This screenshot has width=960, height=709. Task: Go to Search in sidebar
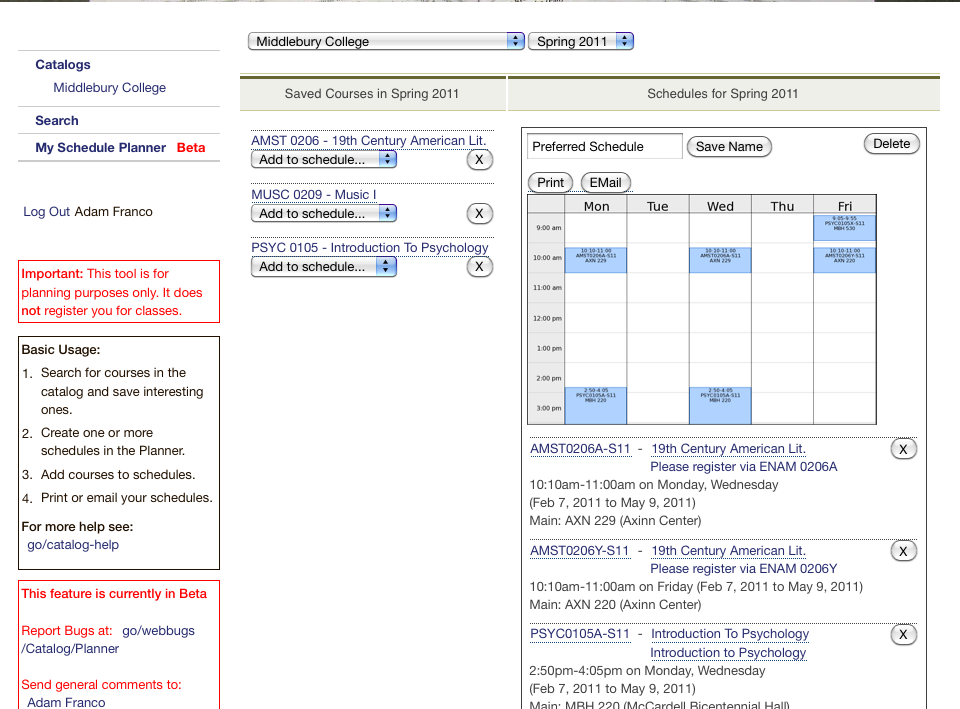[56, 121]
